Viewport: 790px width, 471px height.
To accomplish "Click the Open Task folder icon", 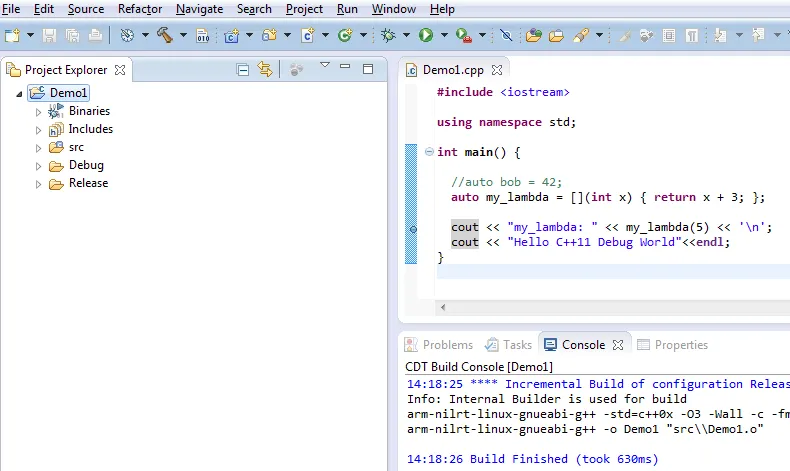I will 556,36.
